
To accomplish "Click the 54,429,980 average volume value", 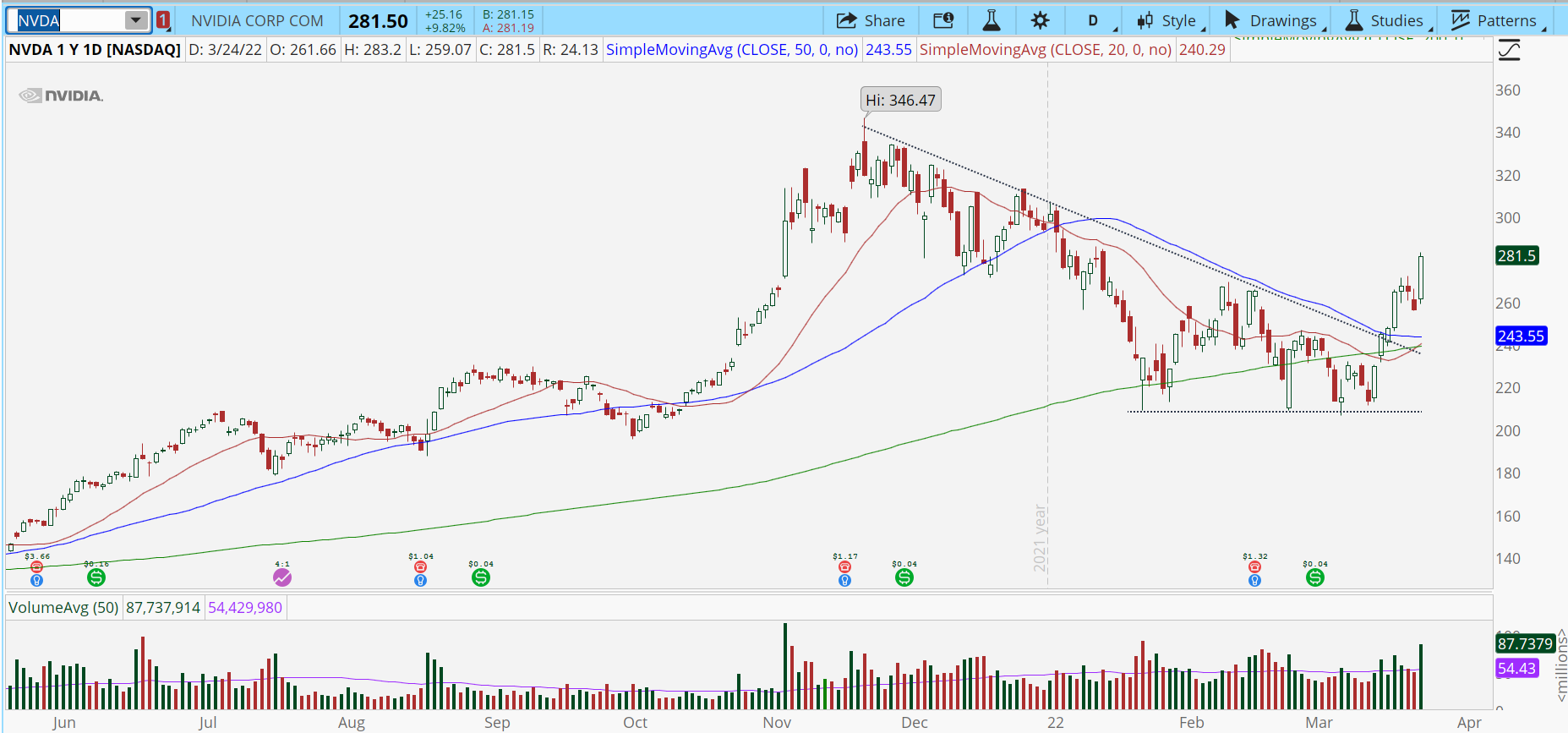I will tap(245, 608).
